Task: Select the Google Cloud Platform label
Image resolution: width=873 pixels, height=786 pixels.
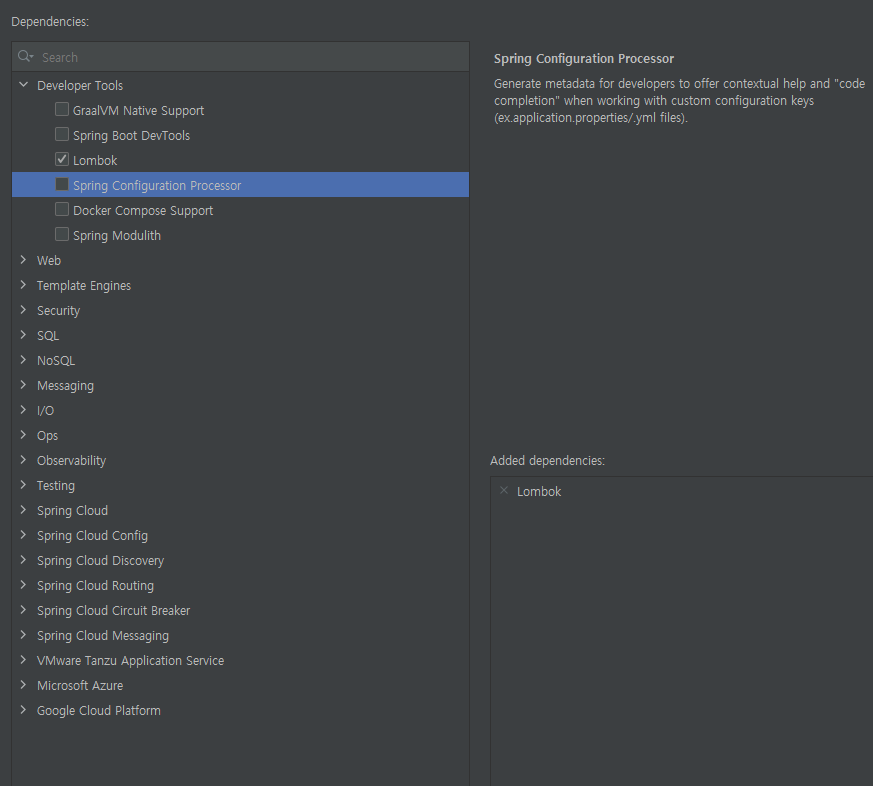Action: (99, 711)
